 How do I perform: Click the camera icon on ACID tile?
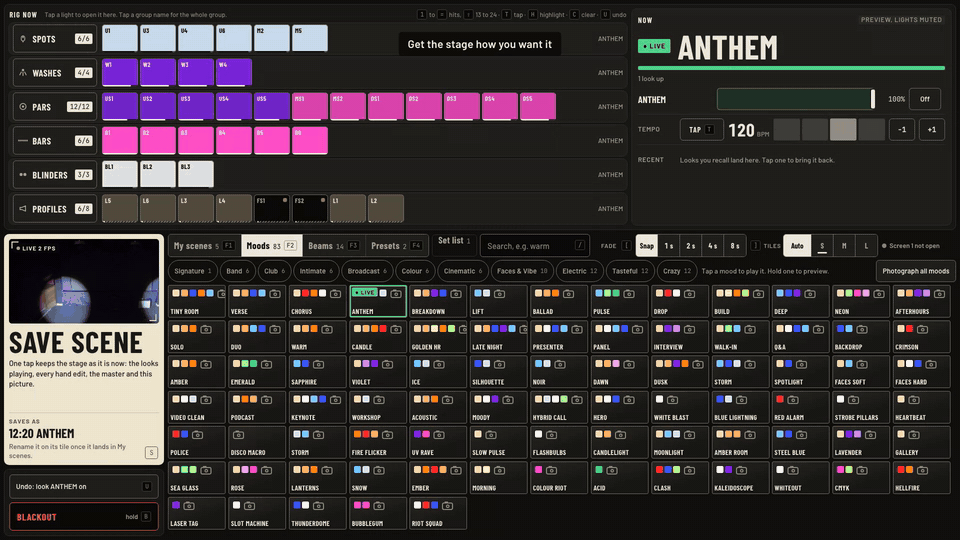[x=612, y=470]
